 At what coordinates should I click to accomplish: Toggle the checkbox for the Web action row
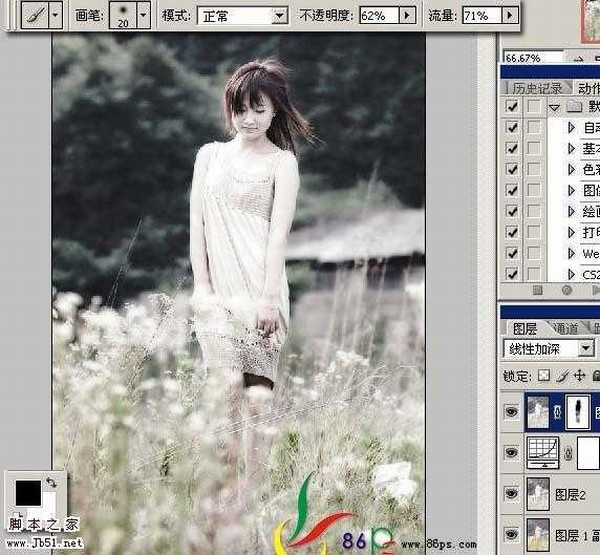click(x=513, y=253)
